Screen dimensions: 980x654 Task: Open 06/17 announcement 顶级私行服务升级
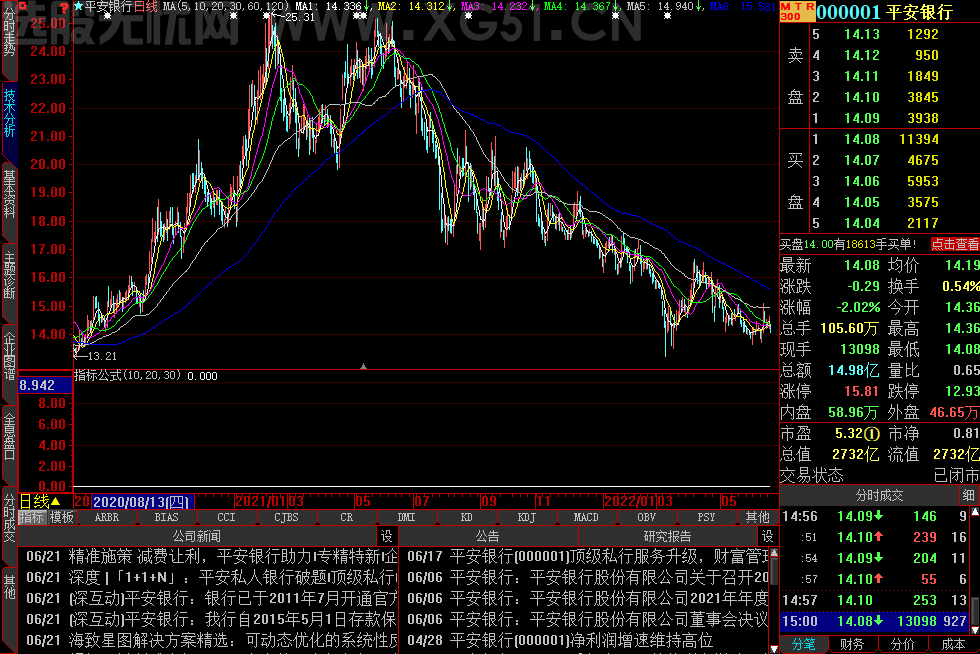point(588,556)
